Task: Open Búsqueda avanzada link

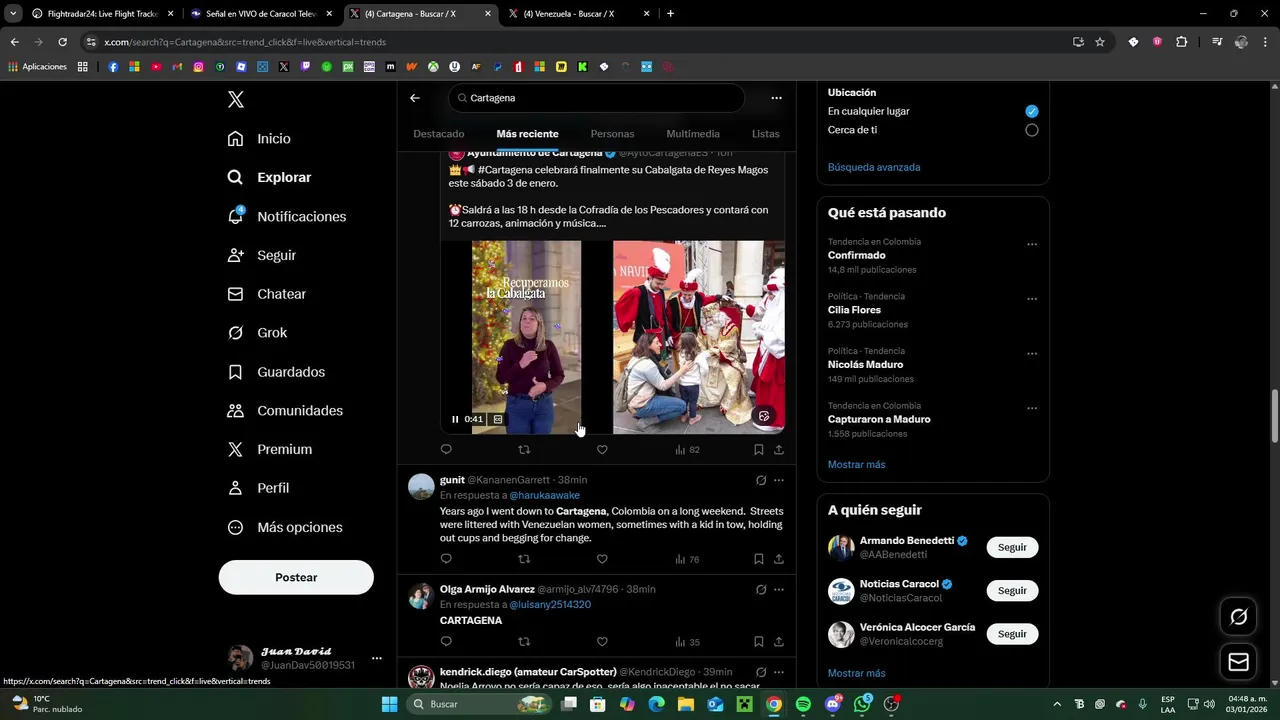Action: coord(874,167)
